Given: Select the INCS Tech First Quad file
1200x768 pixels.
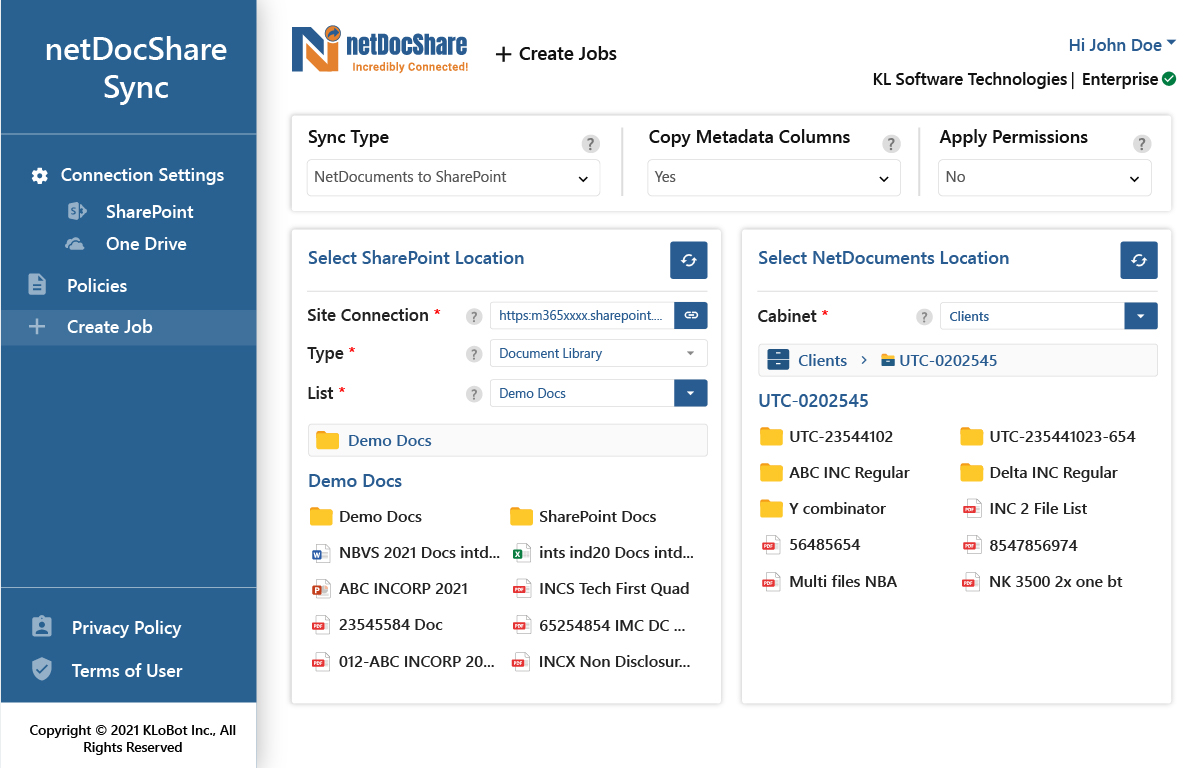Looking at the screenshot, I should [x=600, y=589].
